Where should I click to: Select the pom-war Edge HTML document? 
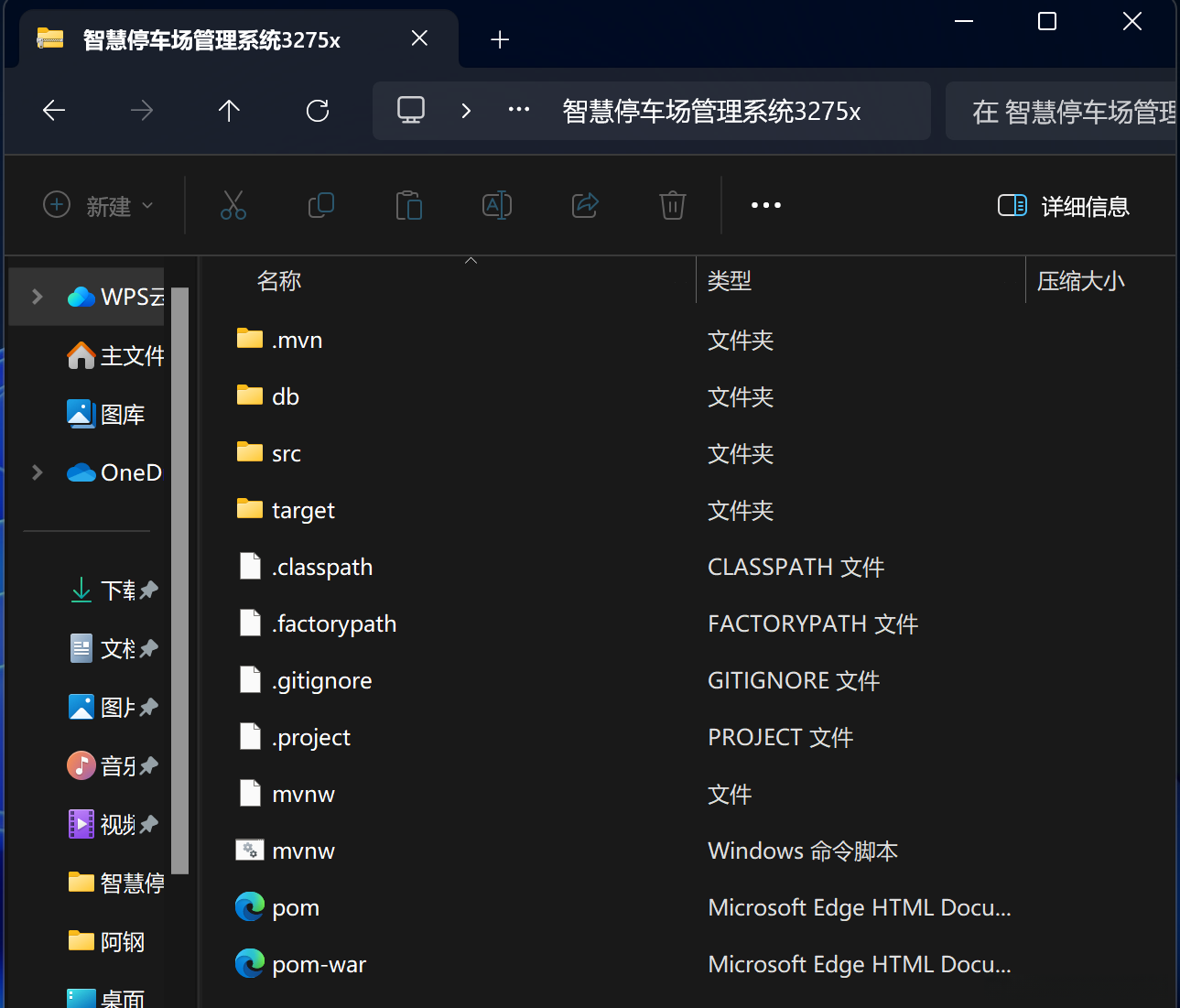(x=301, y=964)
